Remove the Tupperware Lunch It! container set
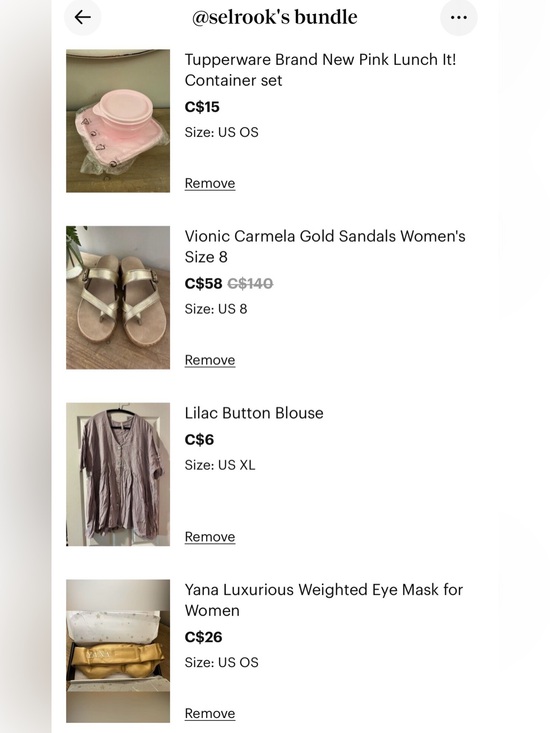Viewport: 550px width, 733px height. coord(210,183)
